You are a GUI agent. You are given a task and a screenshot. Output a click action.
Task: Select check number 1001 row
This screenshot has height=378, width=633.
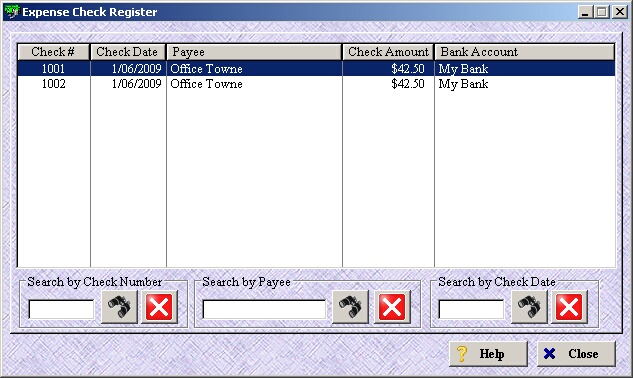click(x=316, y=69)
